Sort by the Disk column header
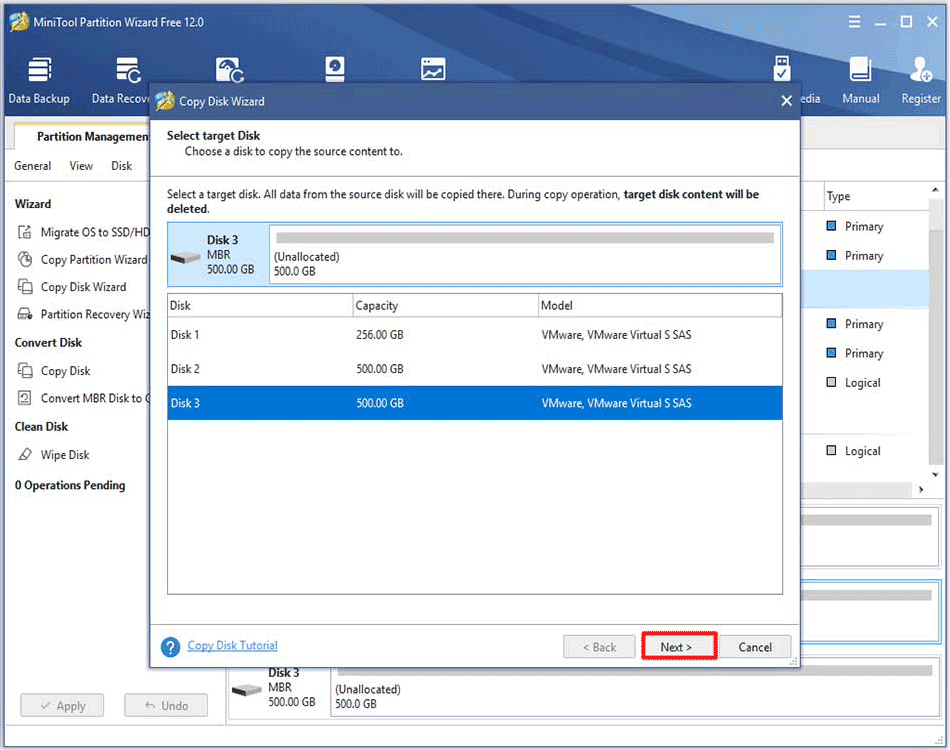The width and height of the screenshot is (950, 750). (260, 305)
